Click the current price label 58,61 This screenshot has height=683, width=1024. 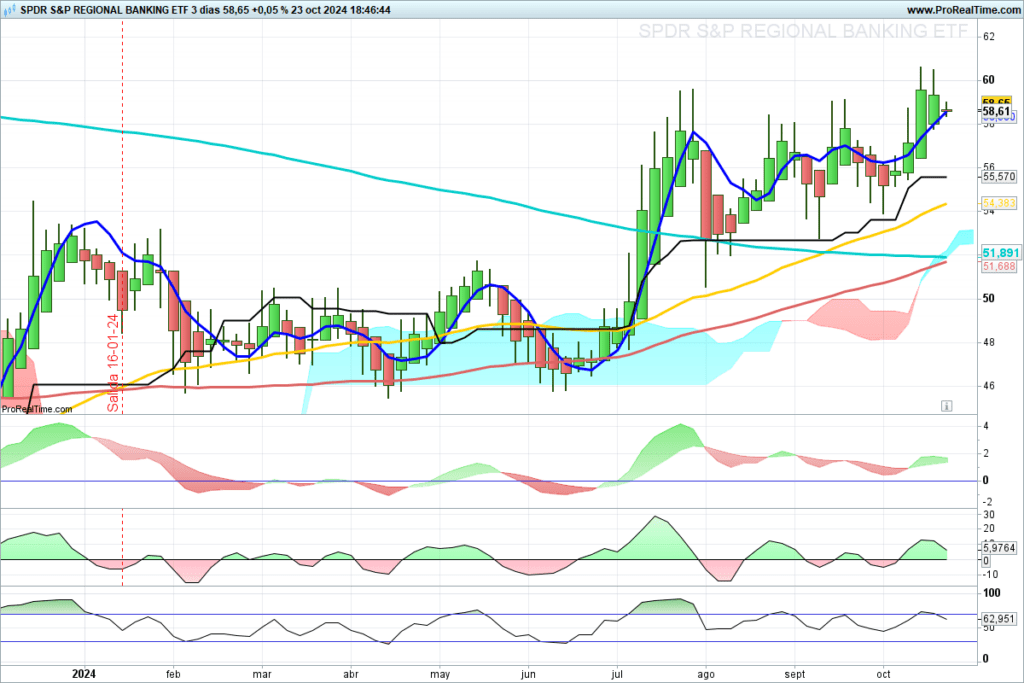point(997,112)
